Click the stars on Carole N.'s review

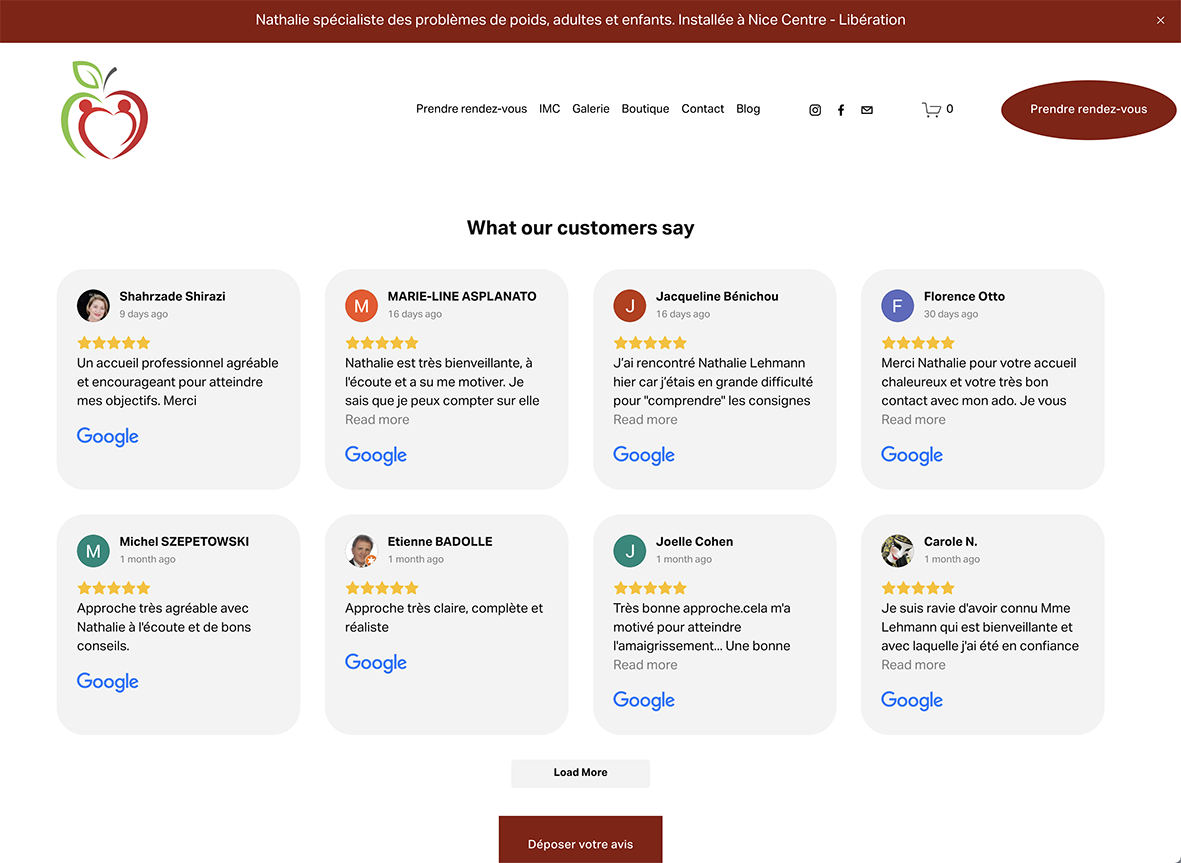point(918,588)
